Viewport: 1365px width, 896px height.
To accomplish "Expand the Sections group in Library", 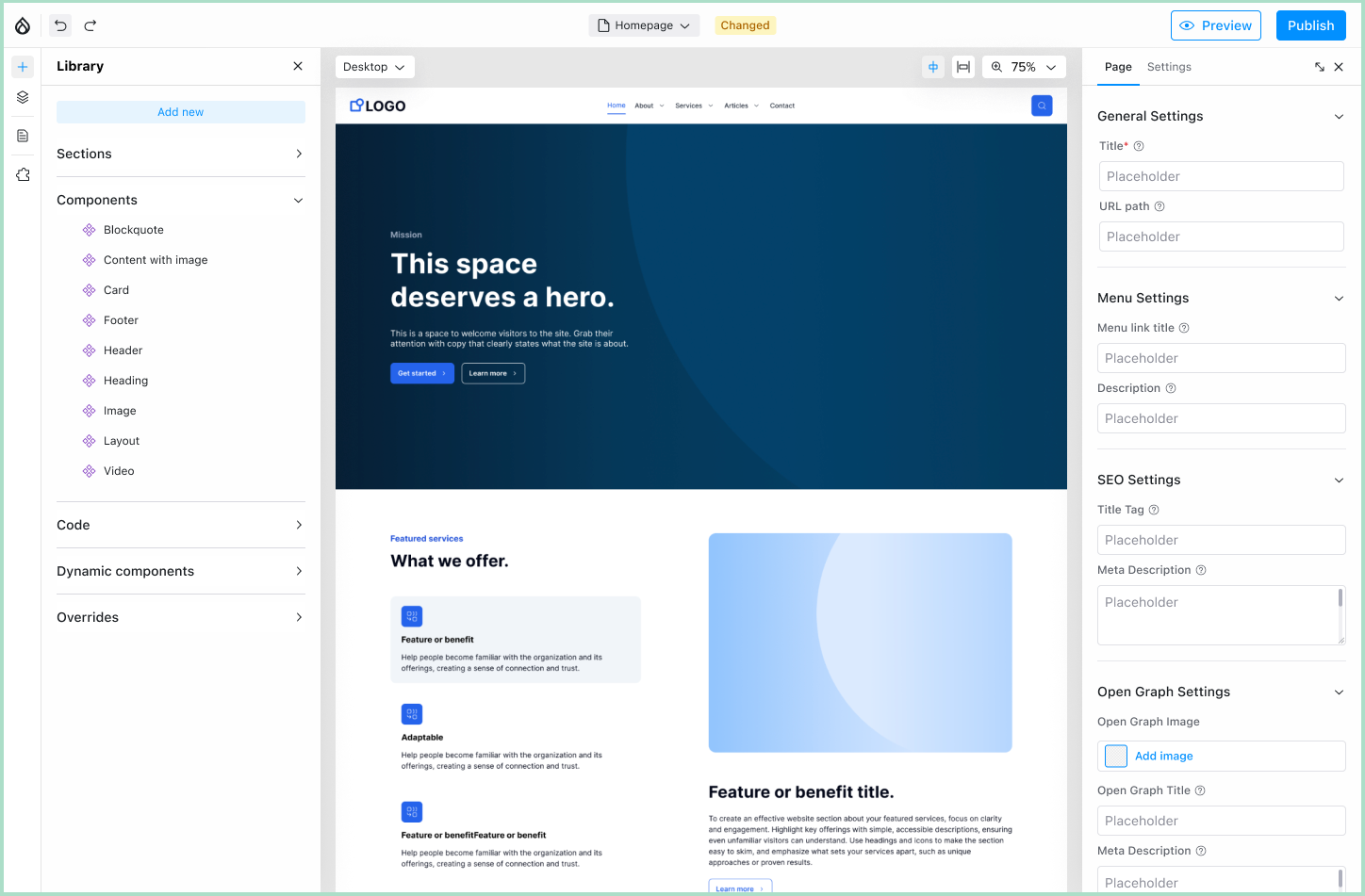I will point(180,154).
